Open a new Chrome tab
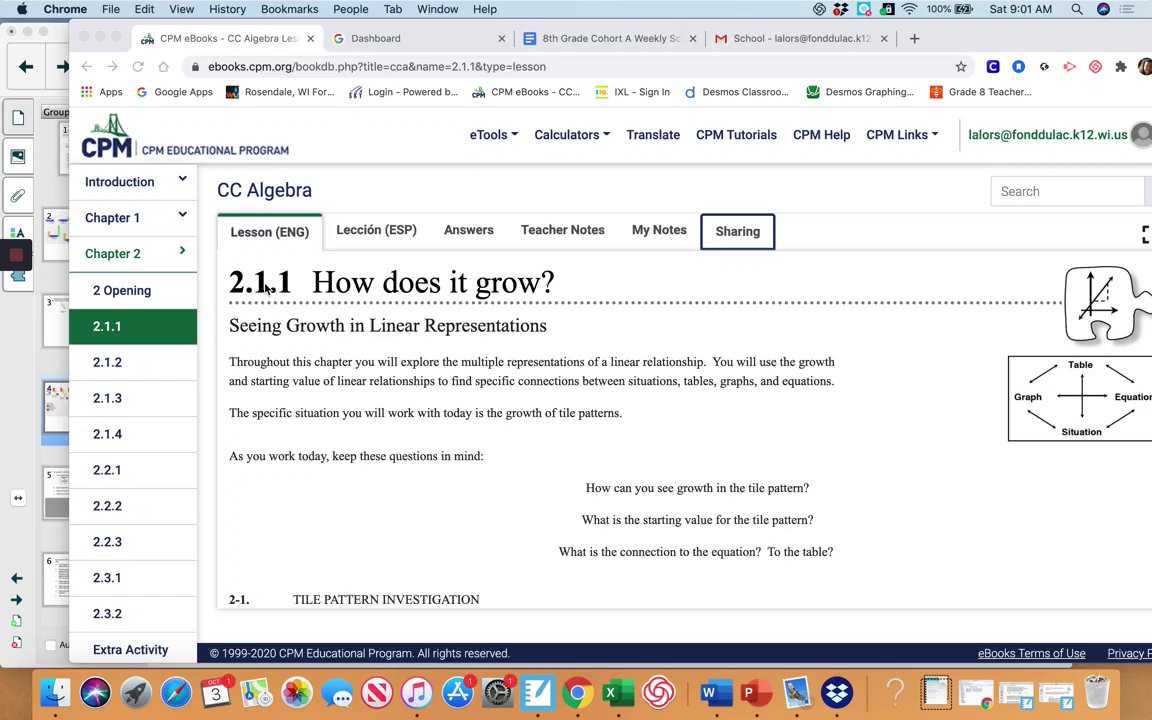The image size is (1152, 720). pos(914,38)
